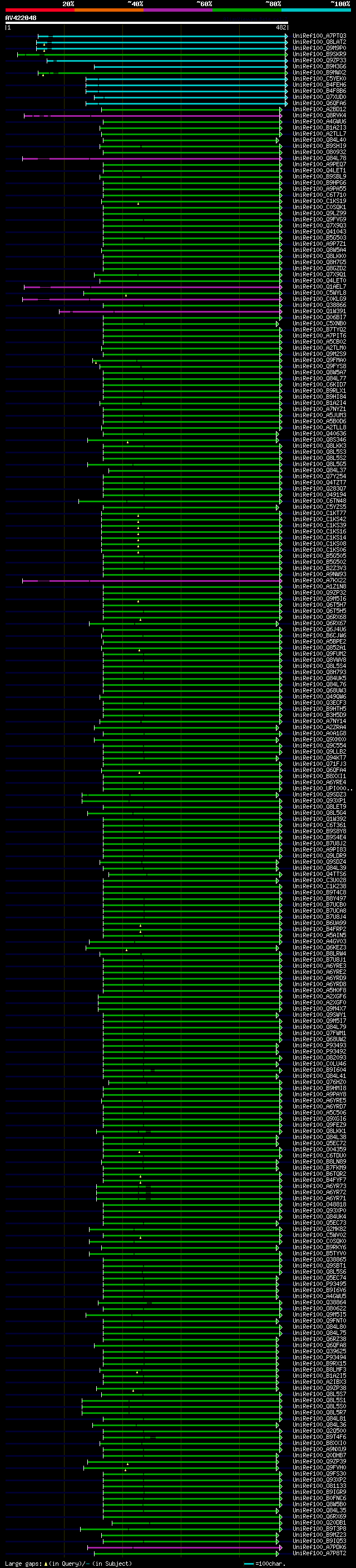Select label UniRef100_A9PEQ7
This screenshot has height=1568, width=356.
tap(319, 164)
